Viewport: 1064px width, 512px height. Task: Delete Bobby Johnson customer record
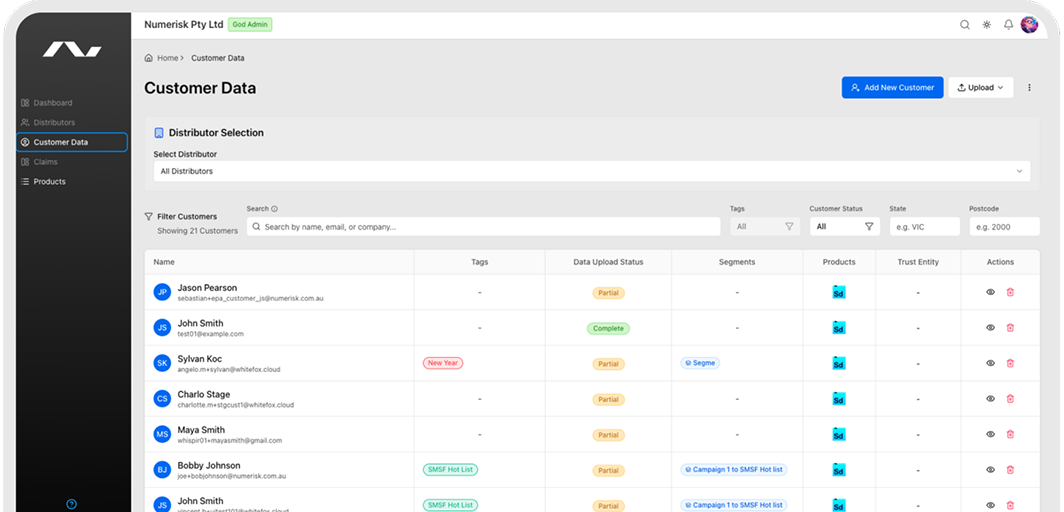tap(1010, 470)
